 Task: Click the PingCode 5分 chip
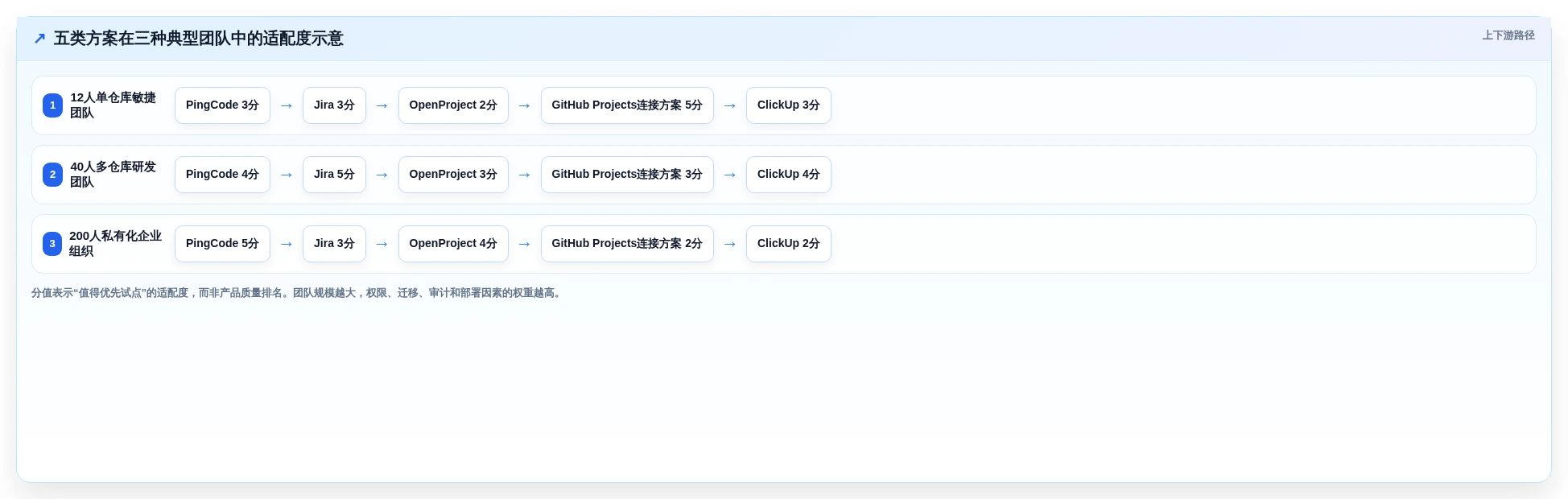[x=222, y=244]
